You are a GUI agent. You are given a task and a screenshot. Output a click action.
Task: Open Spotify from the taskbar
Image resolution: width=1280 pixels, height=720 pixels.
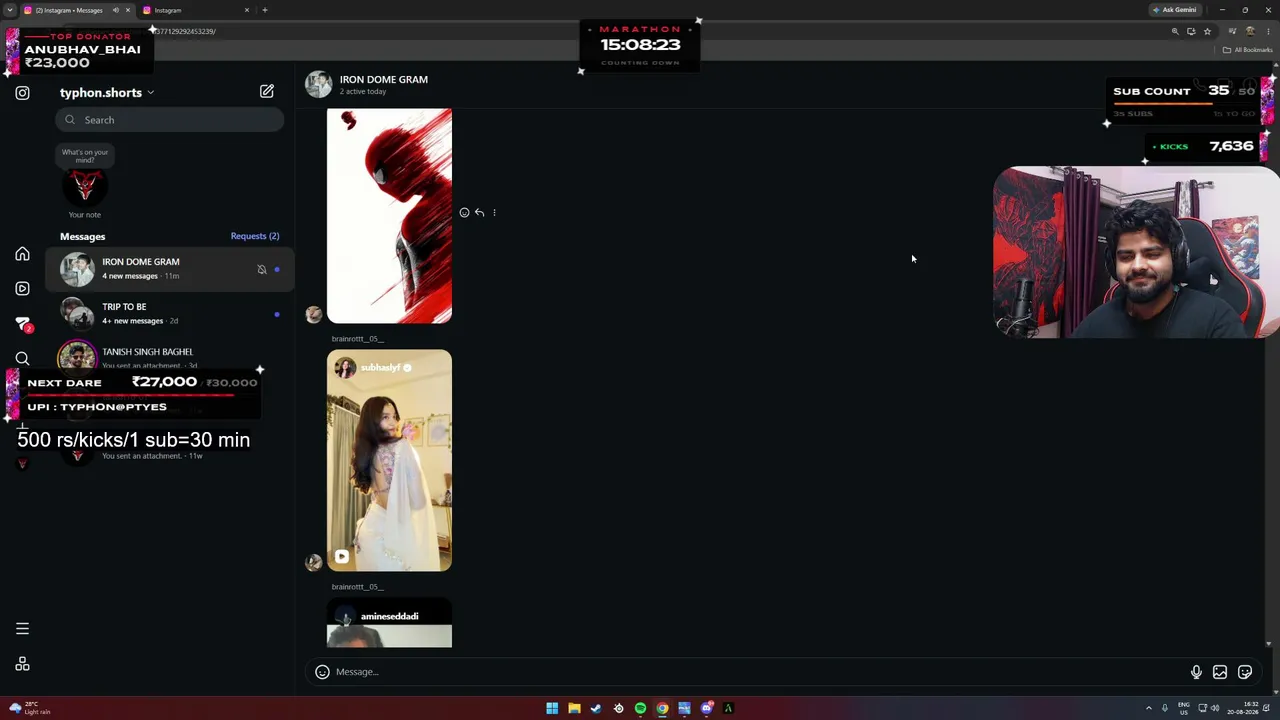tap(640, 708)
